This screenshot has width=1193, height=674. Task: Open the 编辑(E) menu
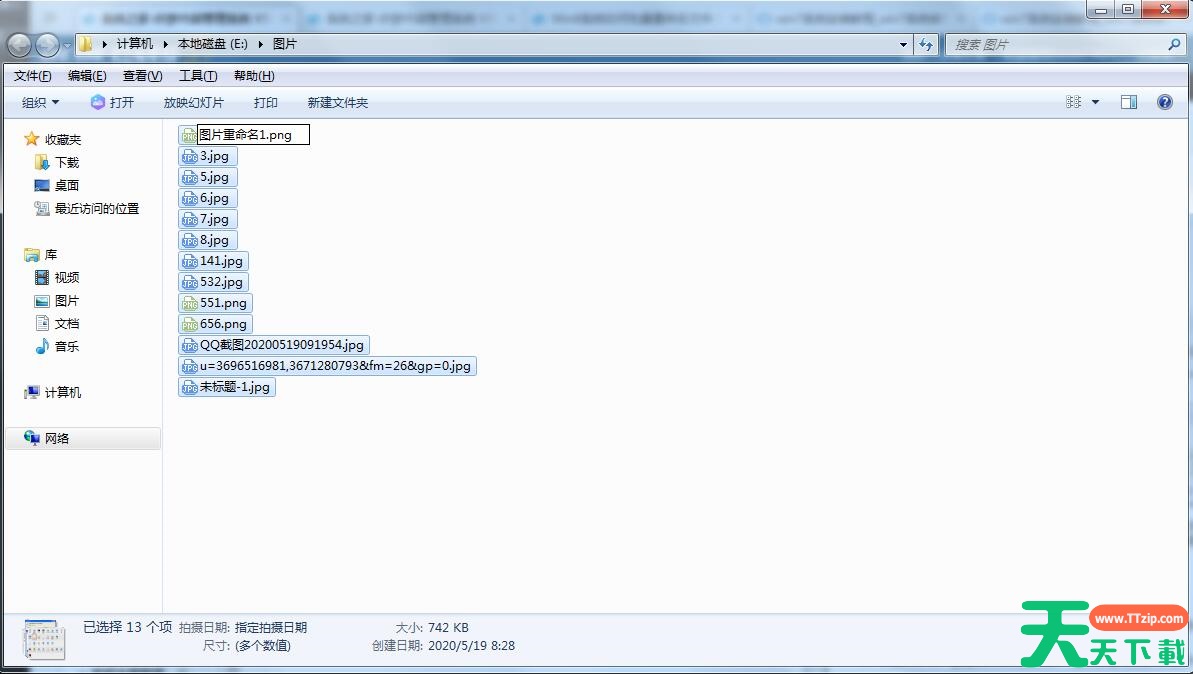[x=87, y=76]
